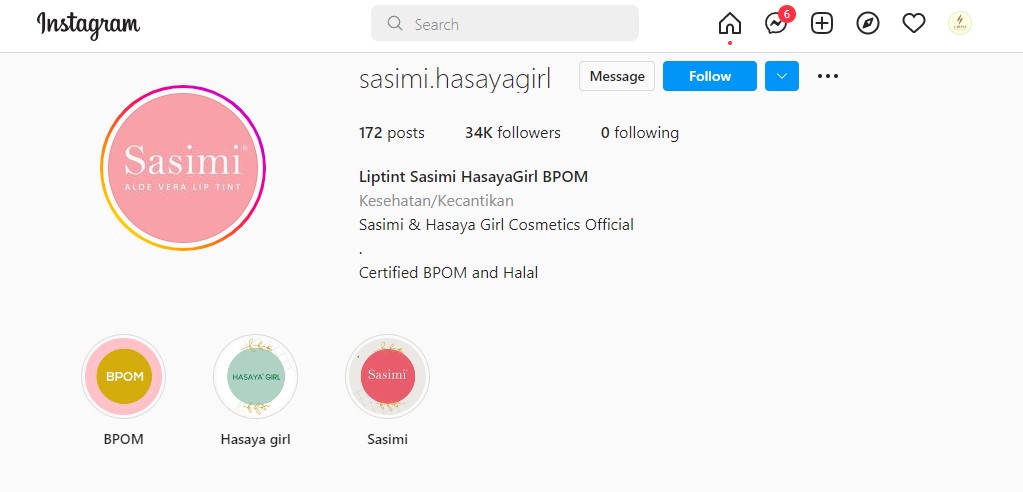Open the 0 following list
The height and width of the screenshot is (492, 1023).
tap(639, 133)
